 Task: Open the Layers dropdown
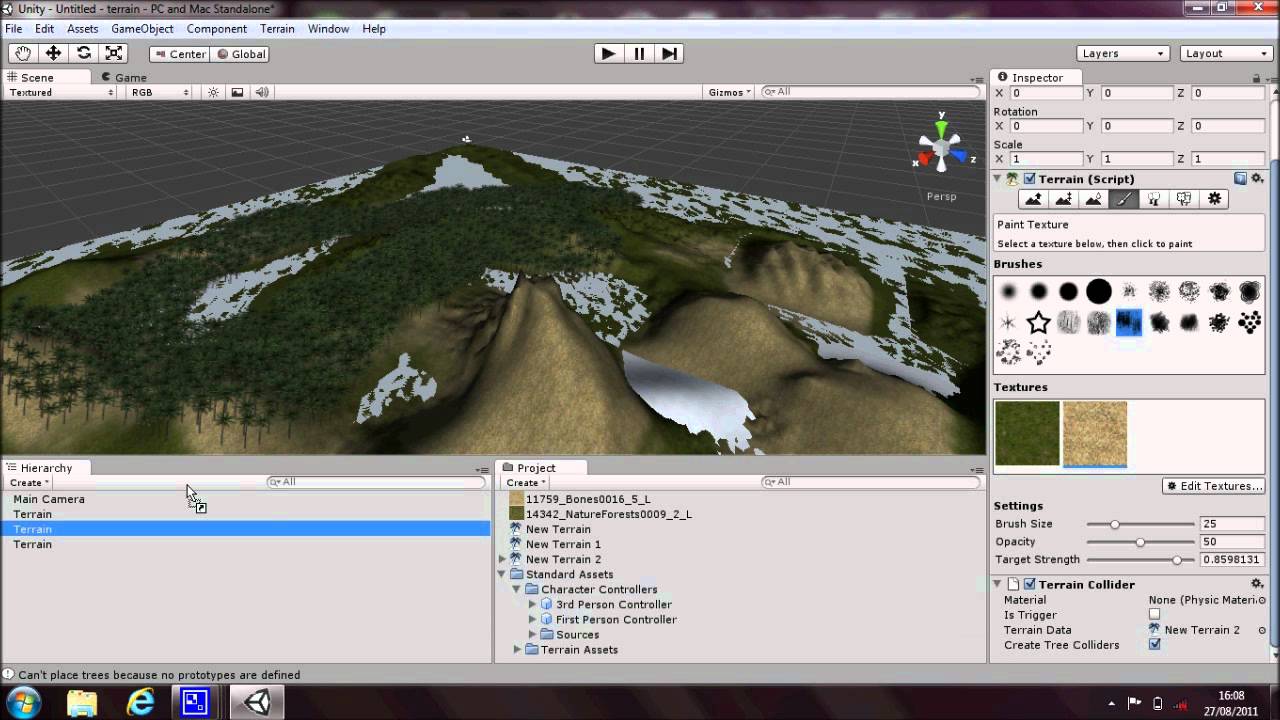click(1123, 53)
